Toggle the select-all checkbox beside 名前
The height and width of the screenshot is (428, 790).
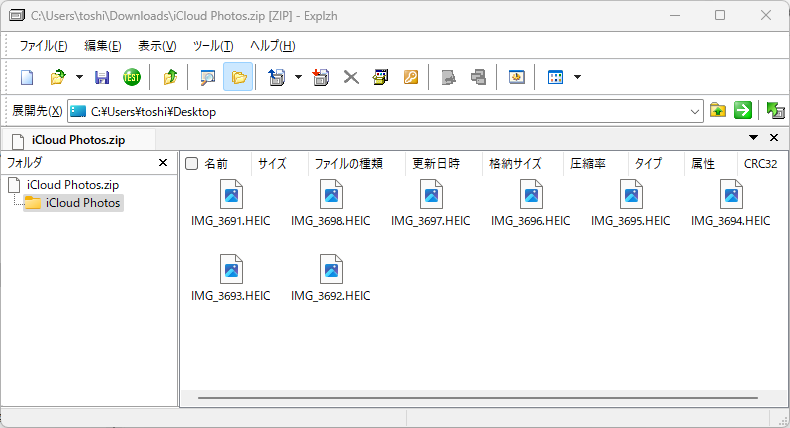coord(191,163)
